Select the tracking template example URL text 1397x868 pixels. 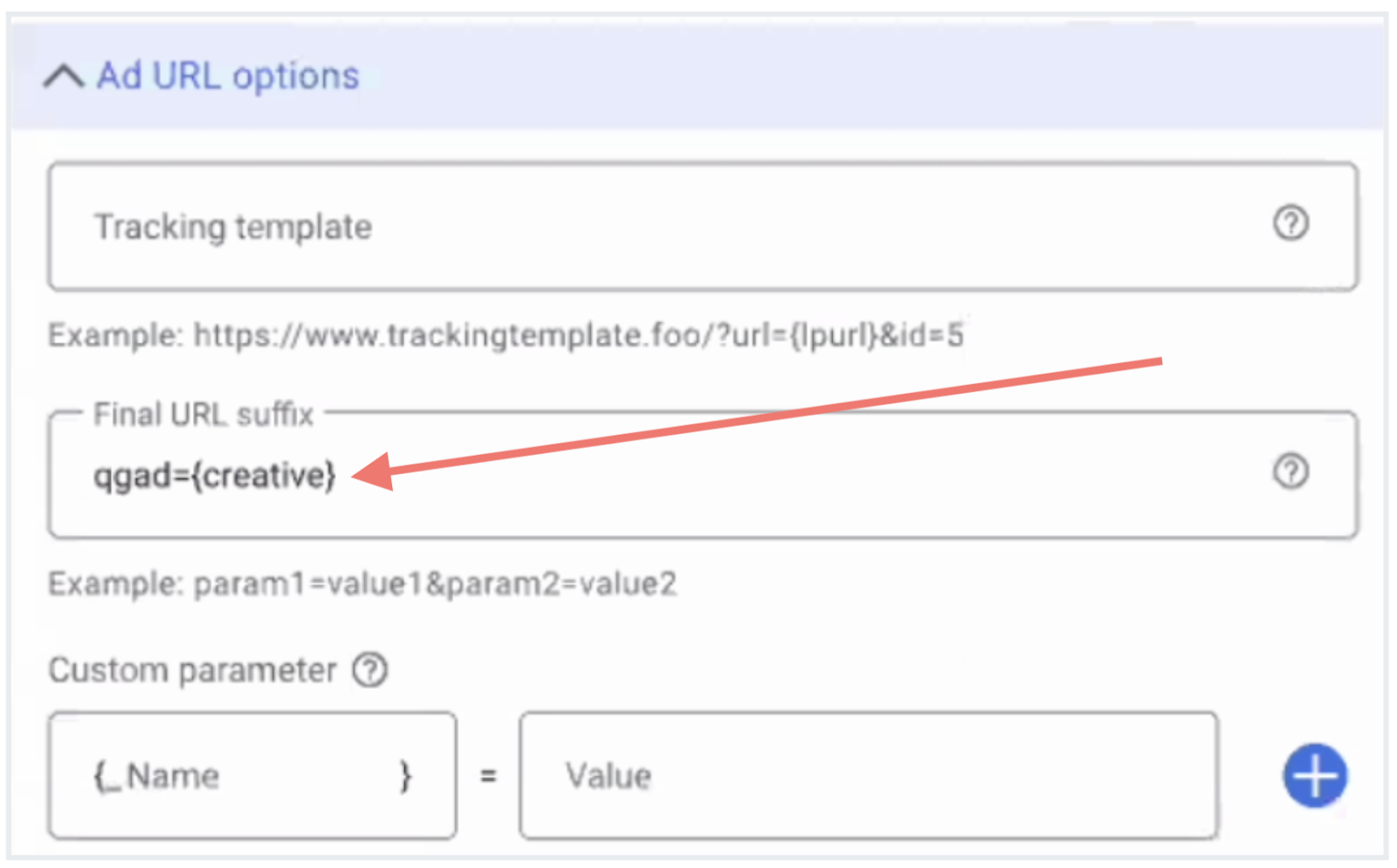click(x=579, y=335)
